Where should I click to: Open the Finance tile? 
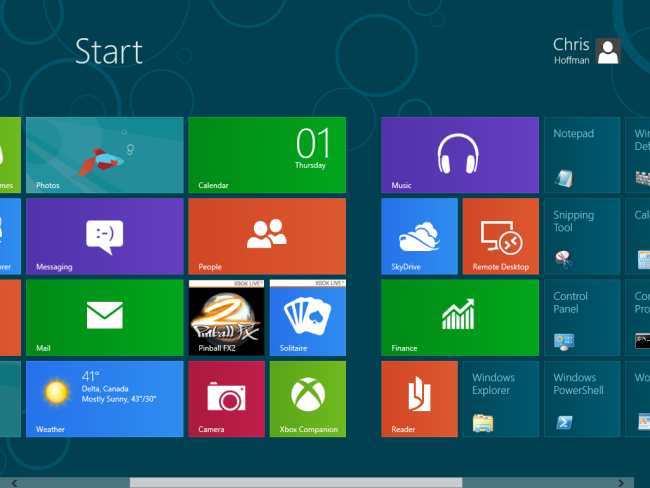(x=460, y=318)
